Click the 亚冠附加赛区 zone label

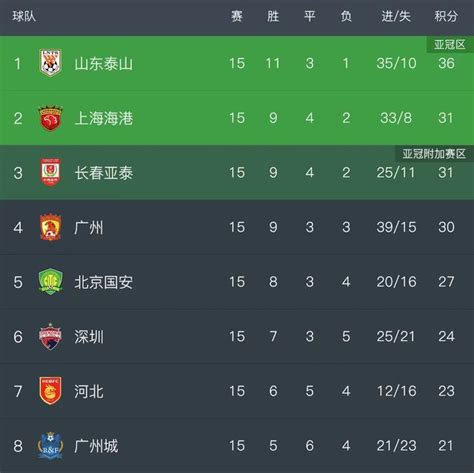click(x=434, y=153)
